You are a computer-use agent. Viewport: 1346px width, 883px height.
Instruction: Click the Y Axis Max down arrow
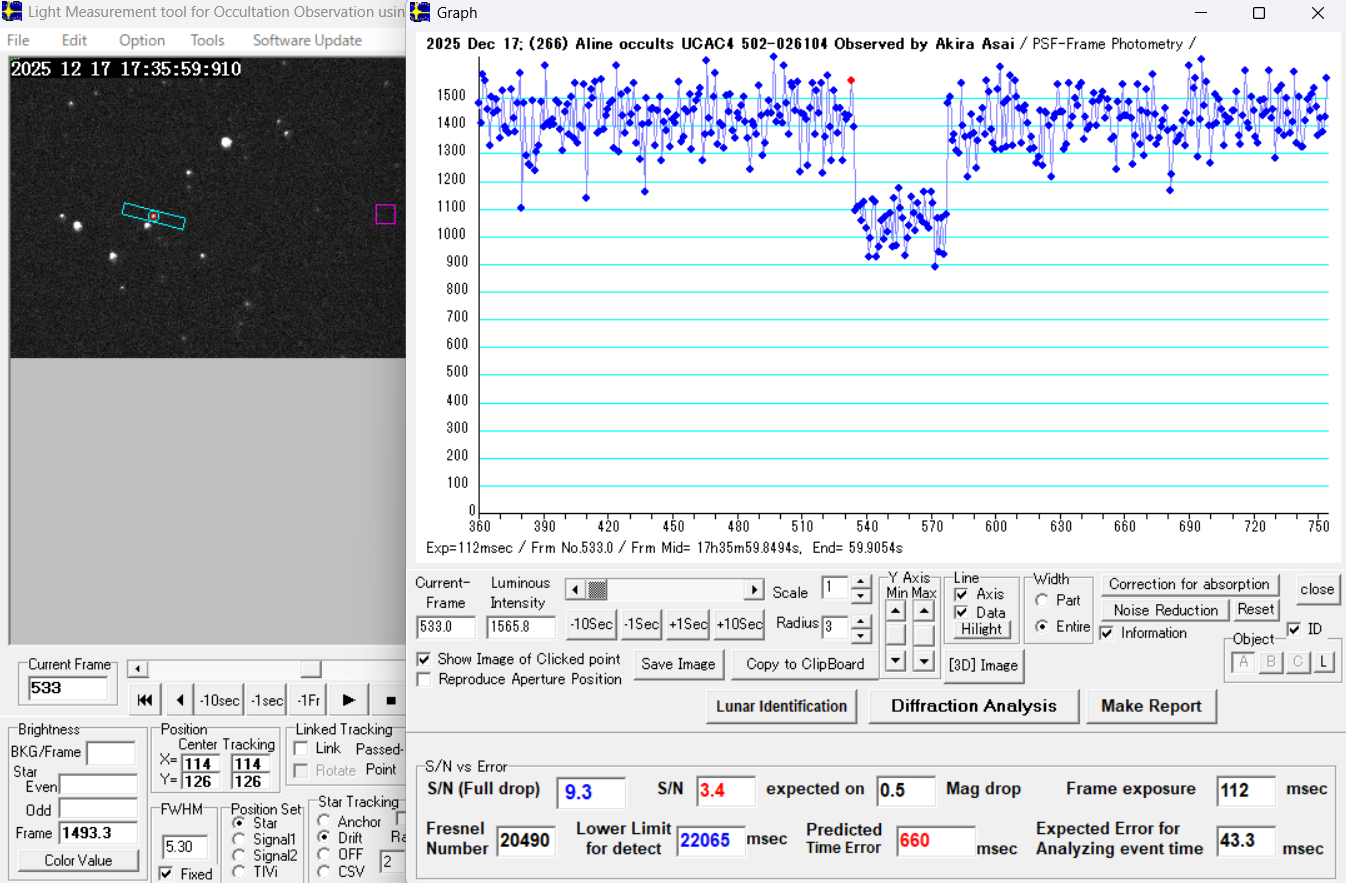click(x=924, y=660)
